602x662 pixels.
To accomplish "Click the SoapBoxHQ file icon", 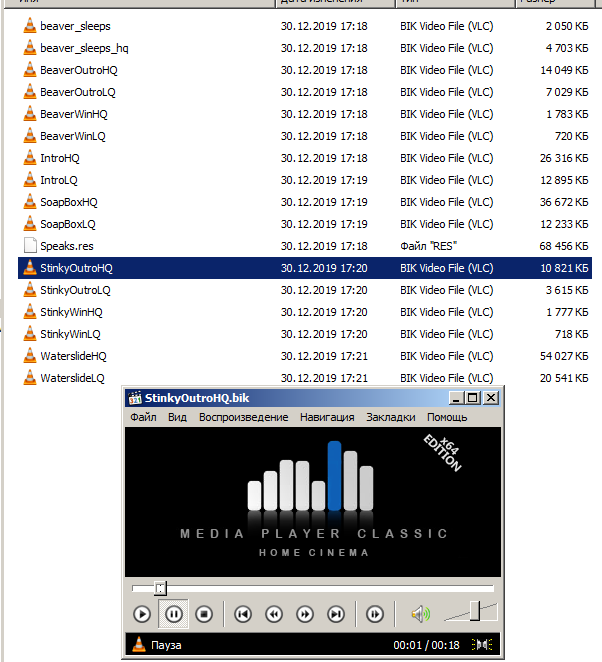I will 30,201.
